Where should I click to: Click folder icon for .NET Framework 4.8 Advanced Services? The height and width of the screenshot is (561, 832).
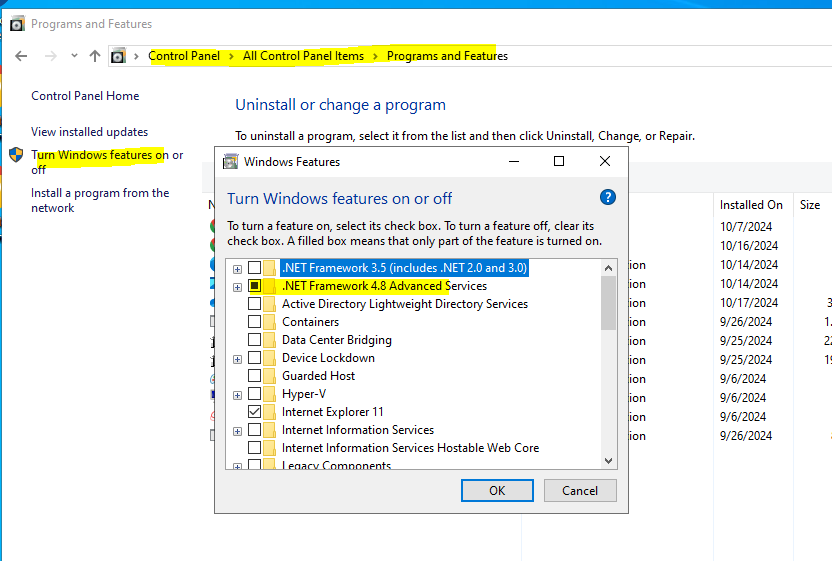pos(270,286)
